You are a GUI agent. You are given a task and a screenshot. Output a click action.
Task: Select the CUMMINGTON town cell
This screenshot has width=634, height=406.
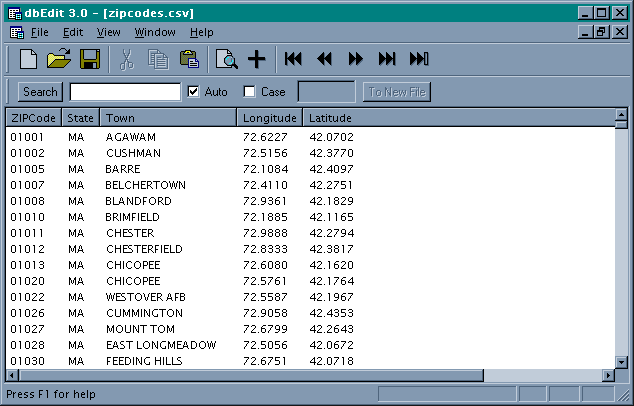click(144, 313)
